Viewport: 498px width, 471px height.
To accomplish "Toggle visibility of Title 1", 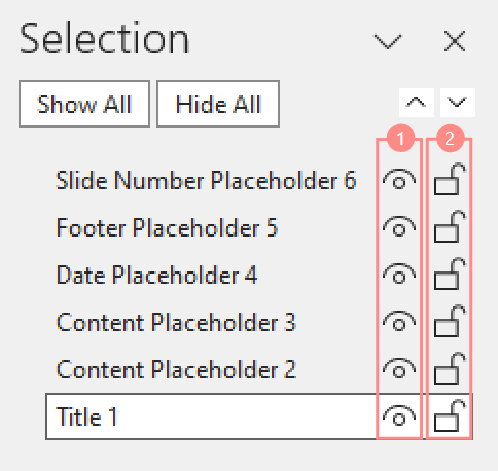I will coord(399,416).
